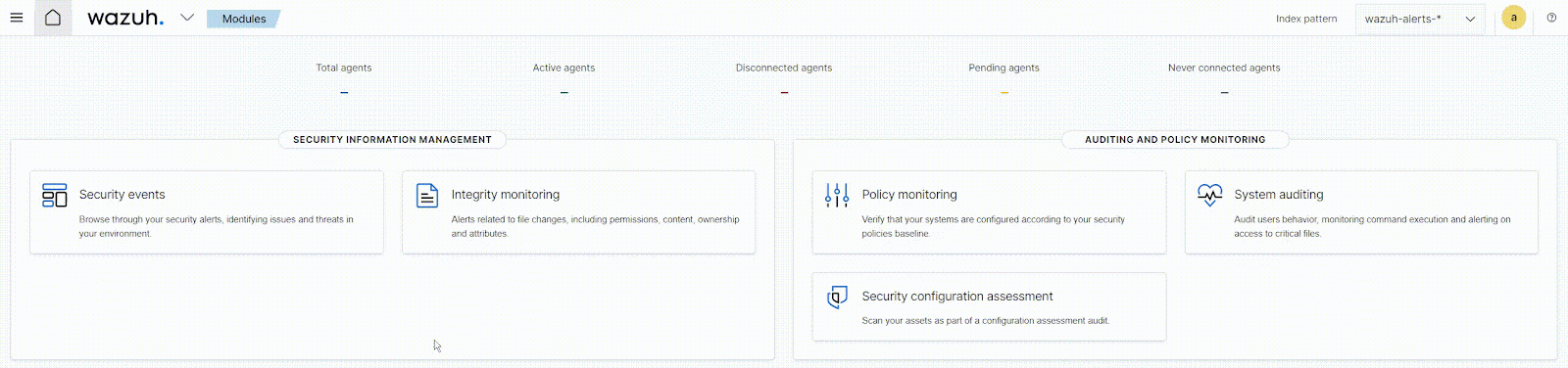The image size is (1568, 368).
Task: Click the Disconnected agents count
Action: pyautogui.click(x=784, y=93)
